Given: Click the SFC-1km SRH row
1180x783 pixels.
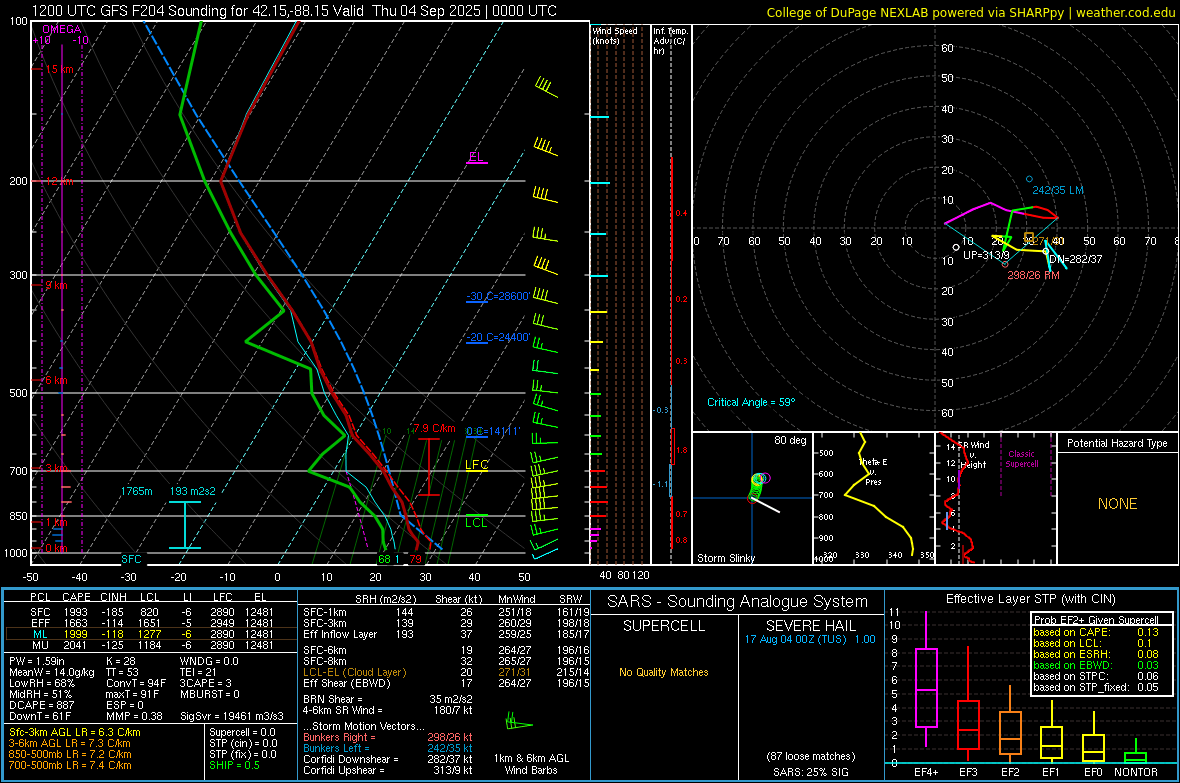Looking at the screenshot, I should (444, 612).
